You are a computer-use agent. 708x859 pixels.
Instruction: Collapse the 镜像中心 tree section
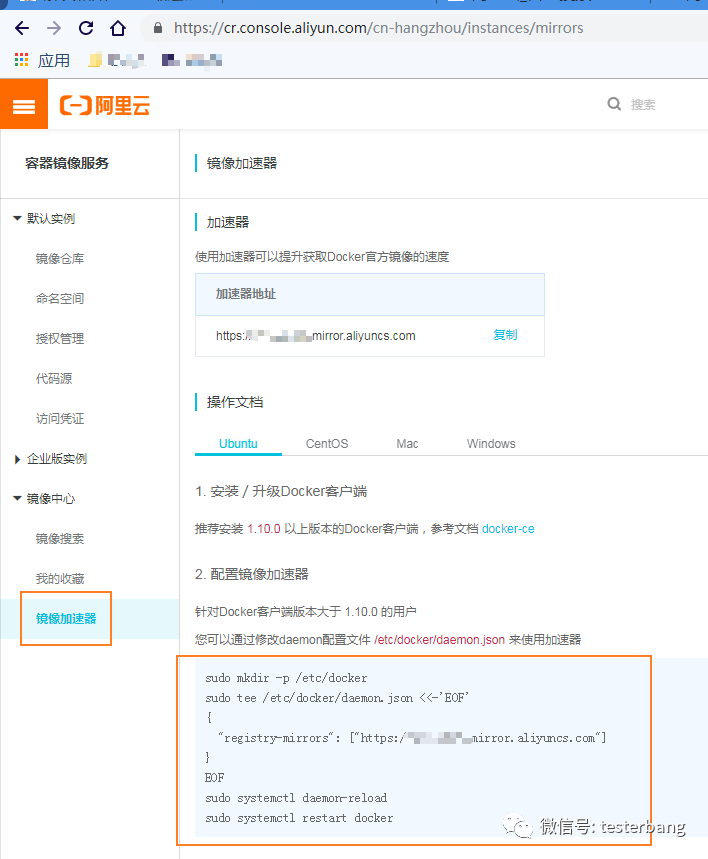(x=17, y=499)
